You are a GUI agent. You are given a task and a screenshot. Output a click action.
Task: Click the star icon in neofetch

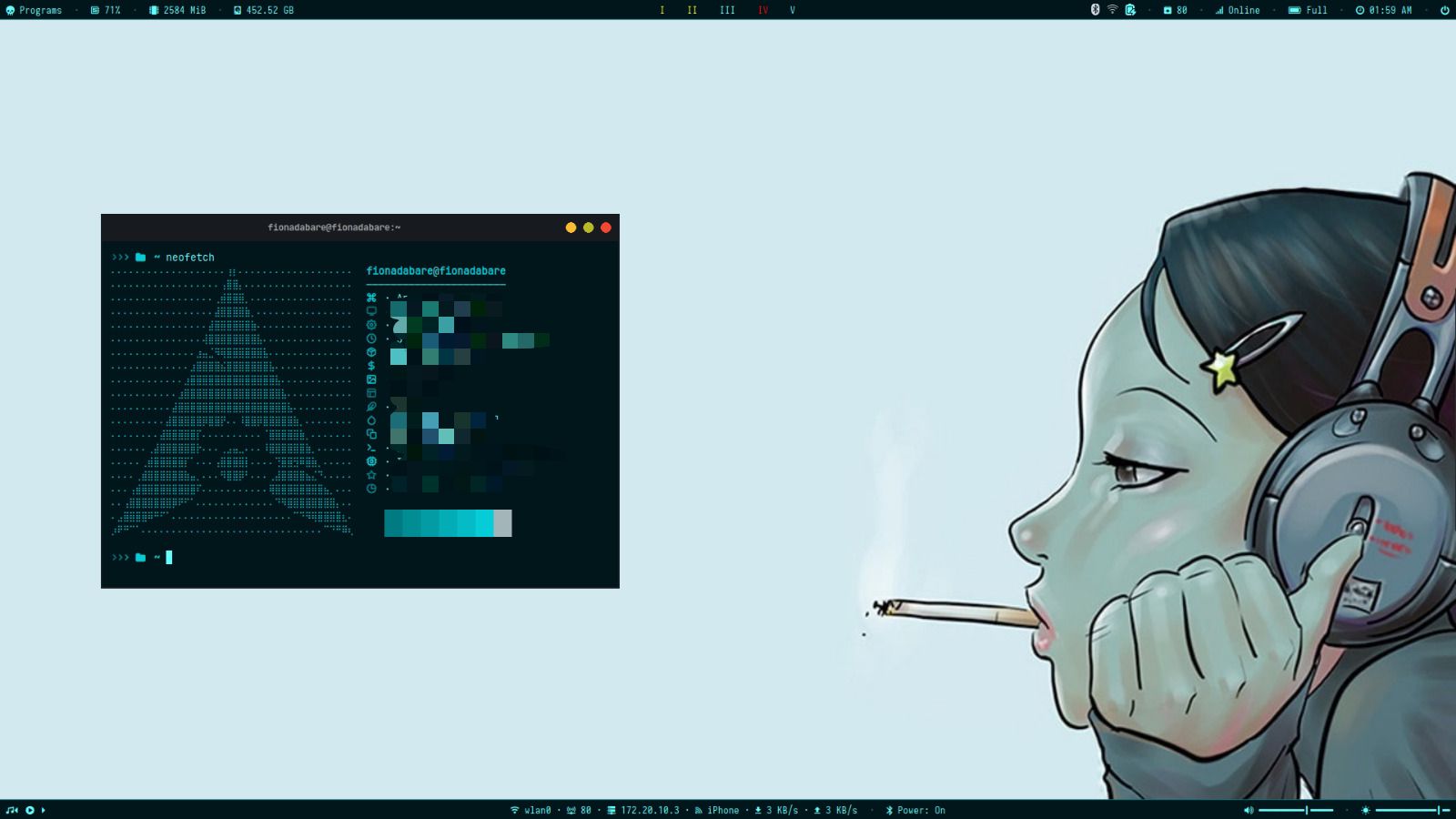[x=371, y=475]
